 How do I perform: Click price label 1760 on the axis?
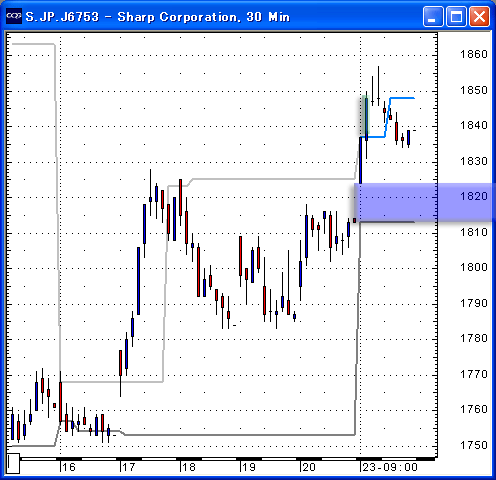click(474, 409)
